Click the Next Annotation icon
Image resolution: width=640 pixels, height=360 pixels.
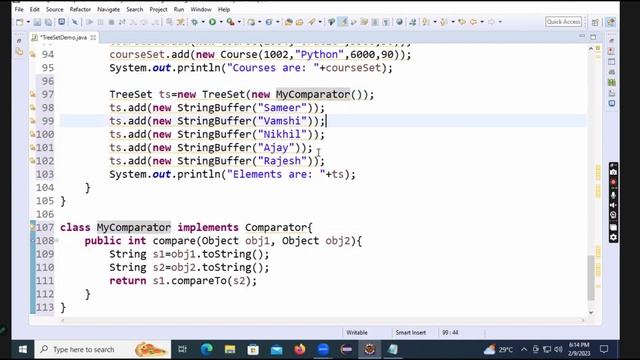click(426, 22)
